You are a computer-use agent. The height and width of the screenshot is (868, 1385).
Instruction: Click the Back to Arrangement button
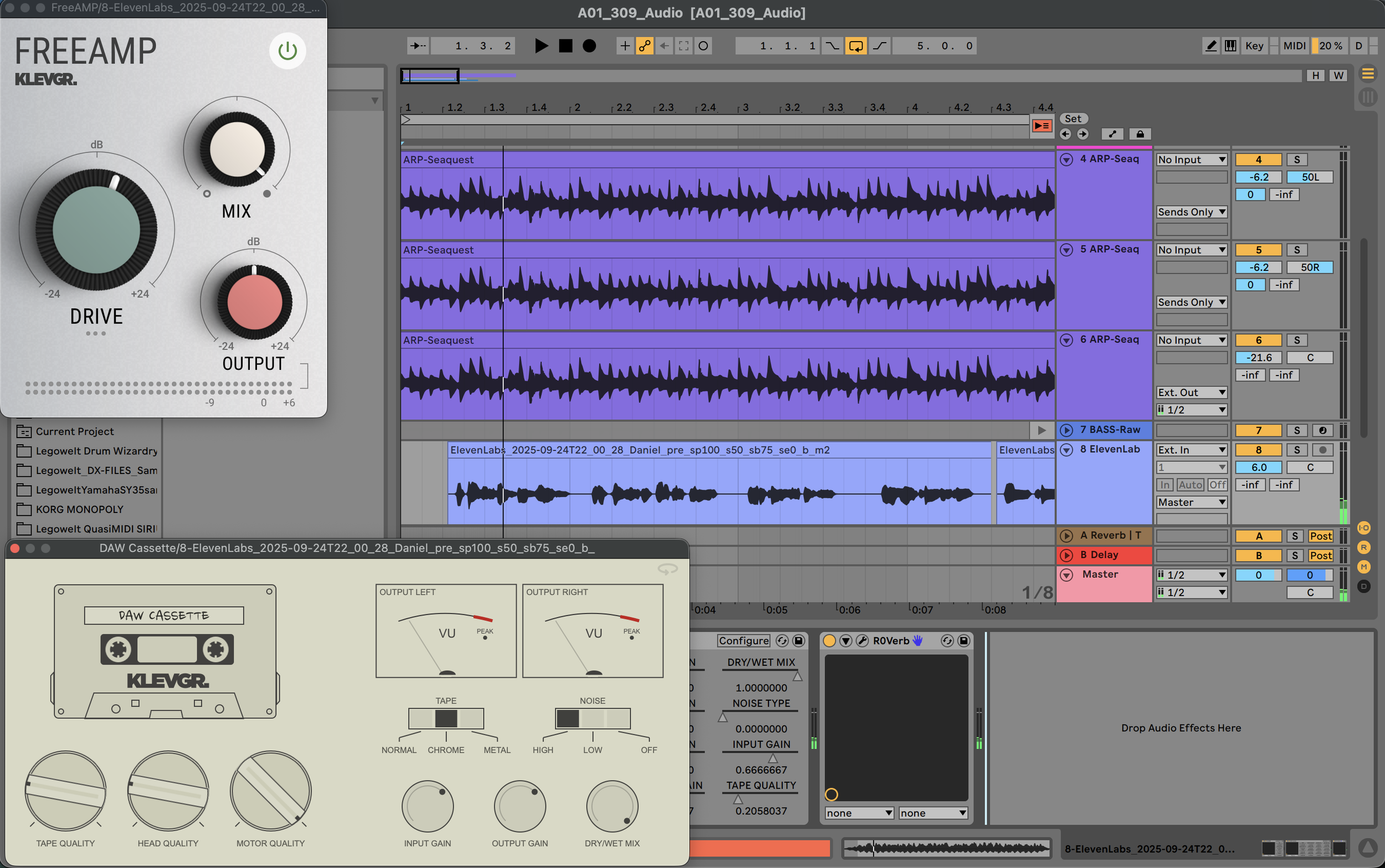click(x=1041, y=125)
